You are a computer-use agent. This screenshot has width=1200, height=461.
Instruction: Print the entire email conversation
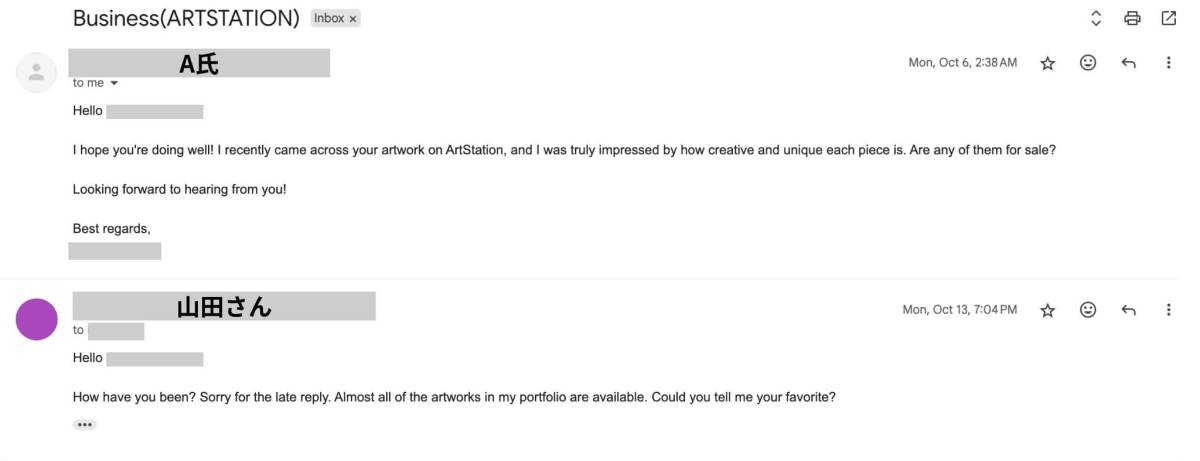[1132, 18]
